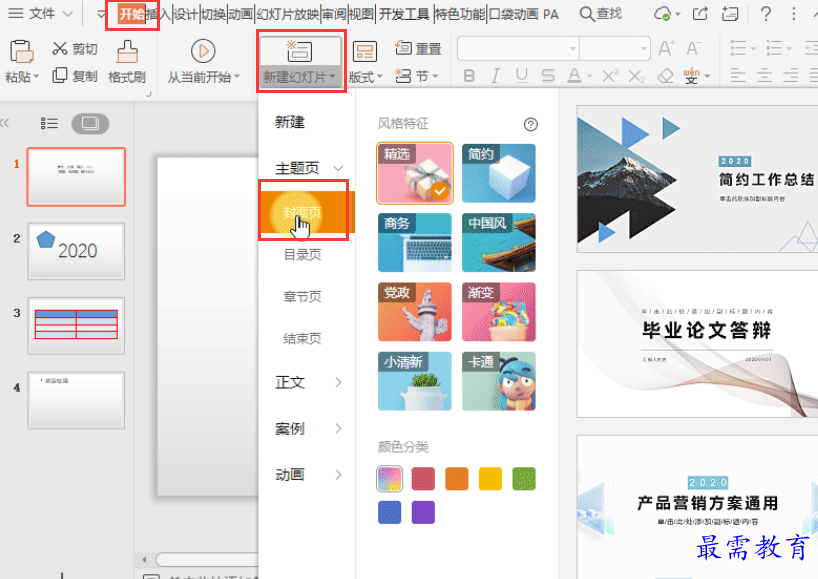Viewport: 818px width, 579px height.
Task: Switch to the Animation (动画) ribbon tab
Action: point(240,14)
